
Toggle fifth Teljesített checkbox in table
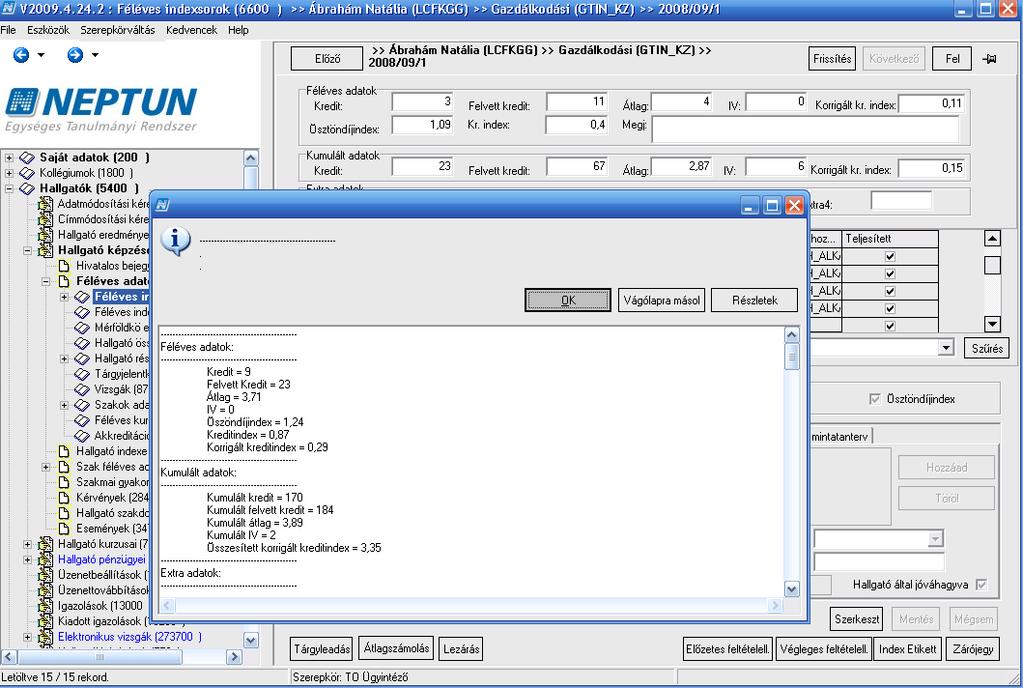[890, 326]
